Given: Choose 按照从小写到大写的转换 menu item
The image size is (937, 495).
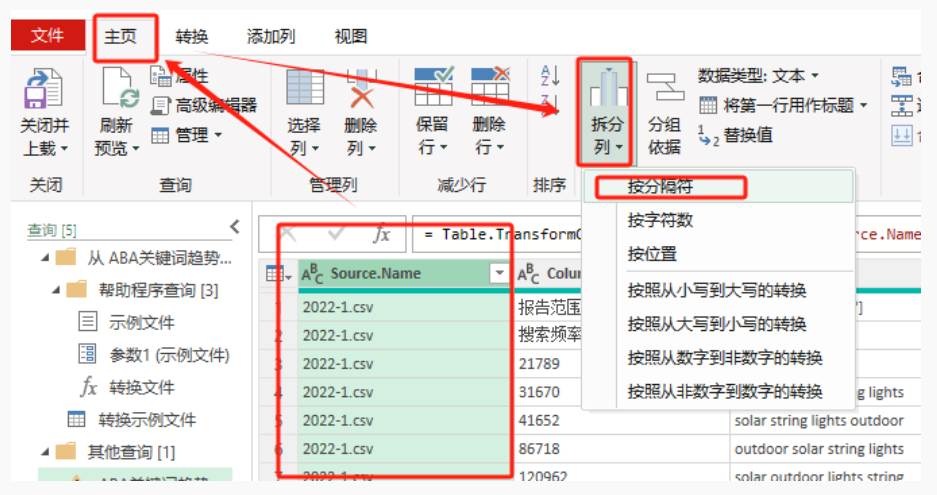Looking at the screenshot, I should (x=718, y=291).
